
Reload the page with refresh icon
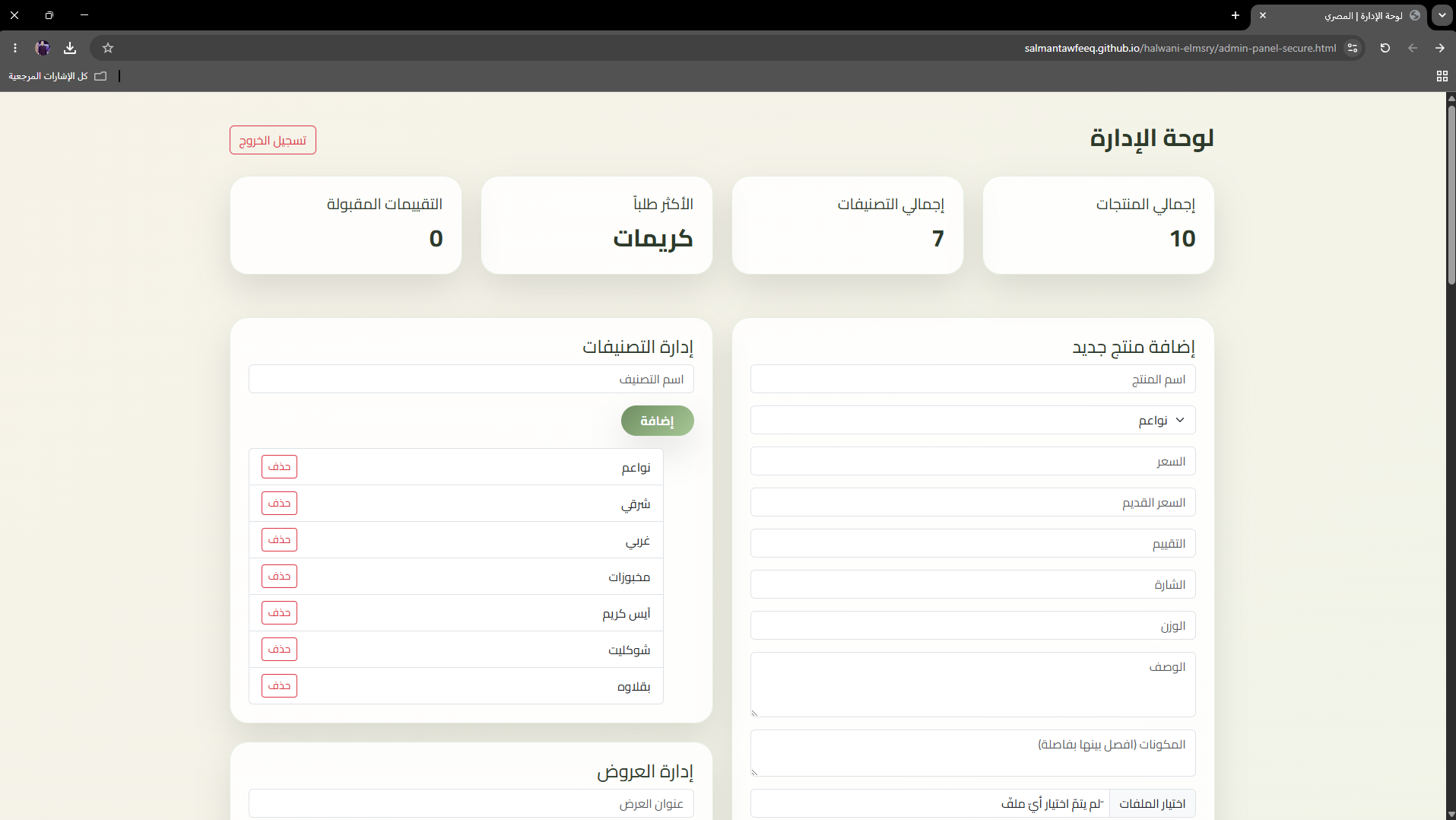click(1385, 48)
